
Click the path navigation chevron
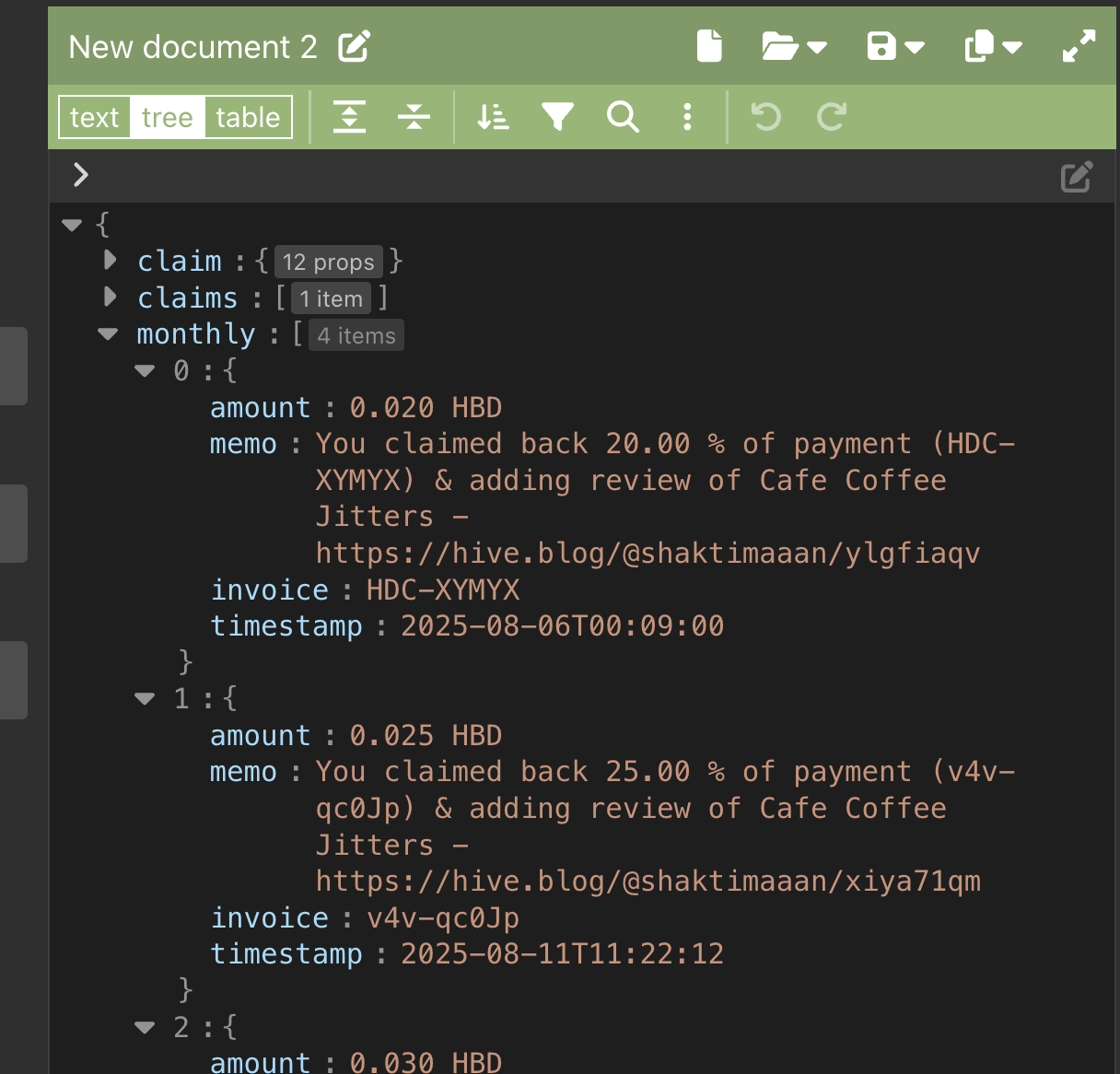point(81,175)
